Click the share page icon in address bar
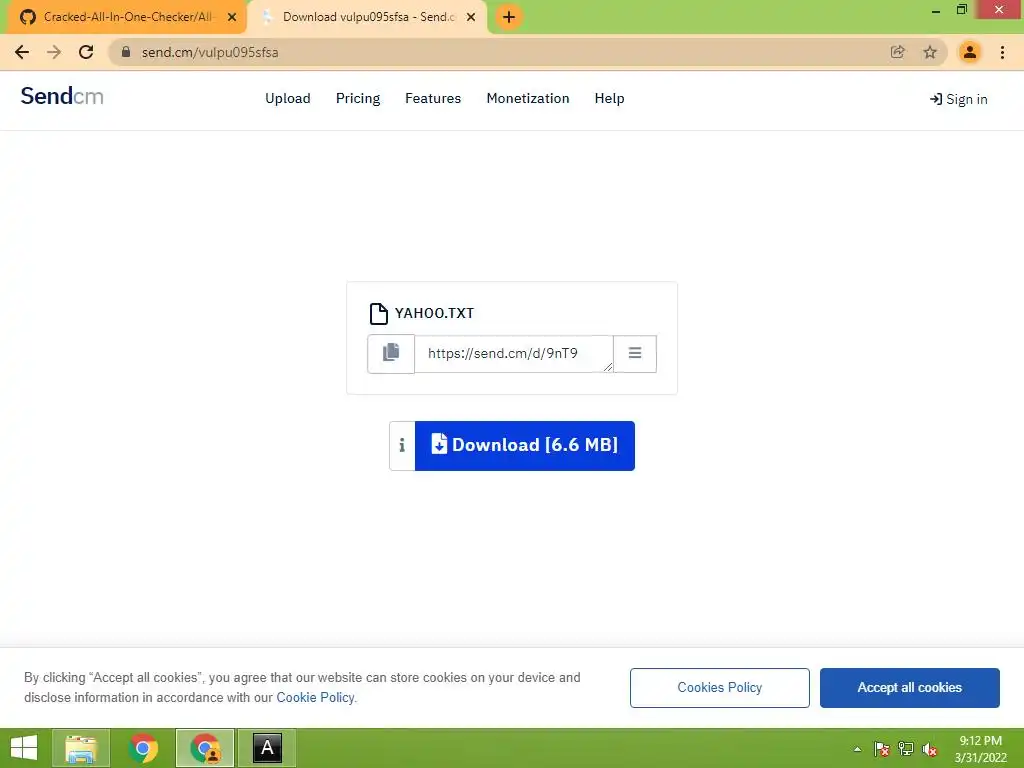Screen dimensions: 1024x768 coord(898,52)
